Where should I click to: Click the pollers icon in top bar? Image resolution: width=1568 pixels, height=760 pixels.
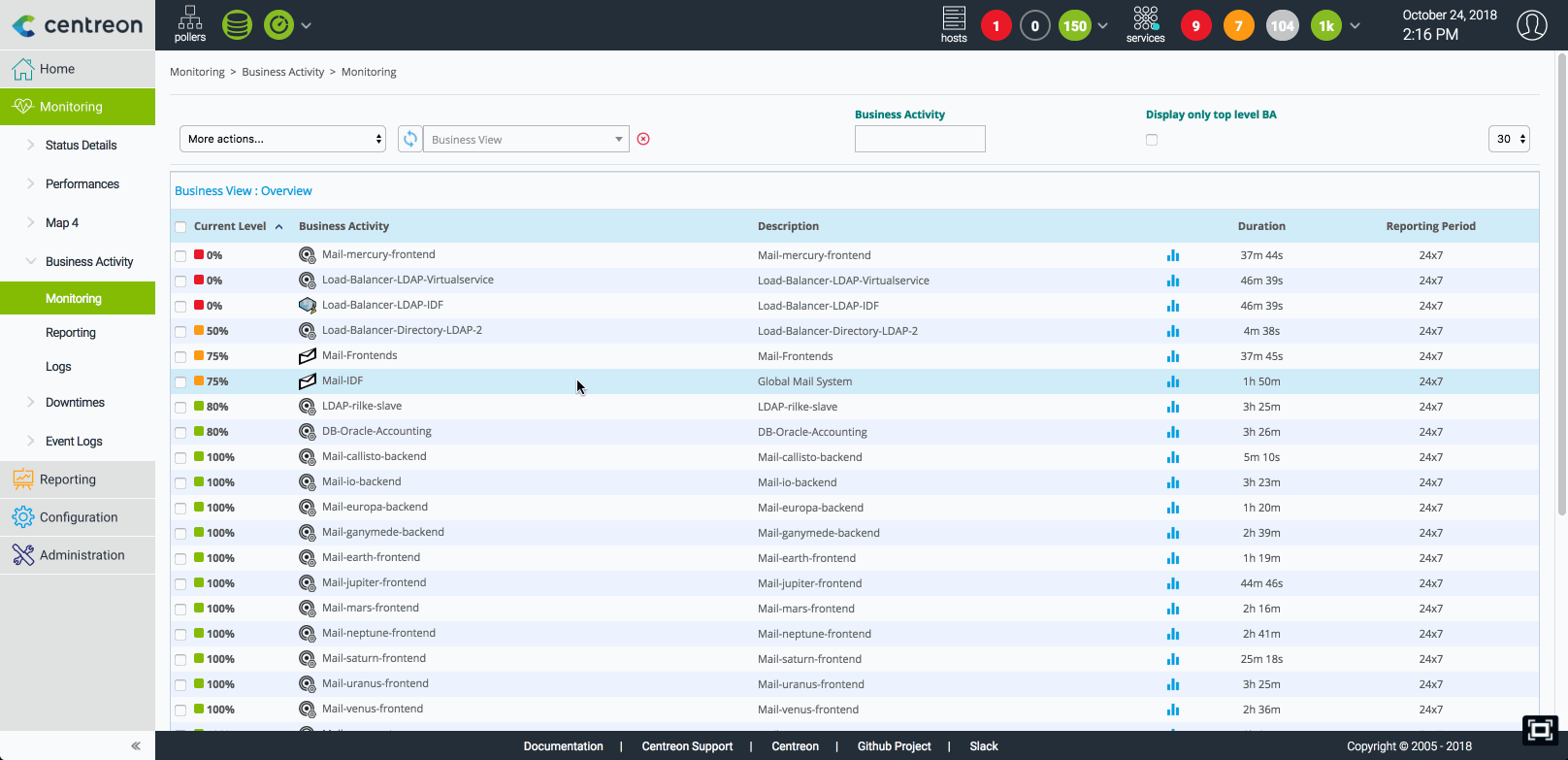pos(190,24)
